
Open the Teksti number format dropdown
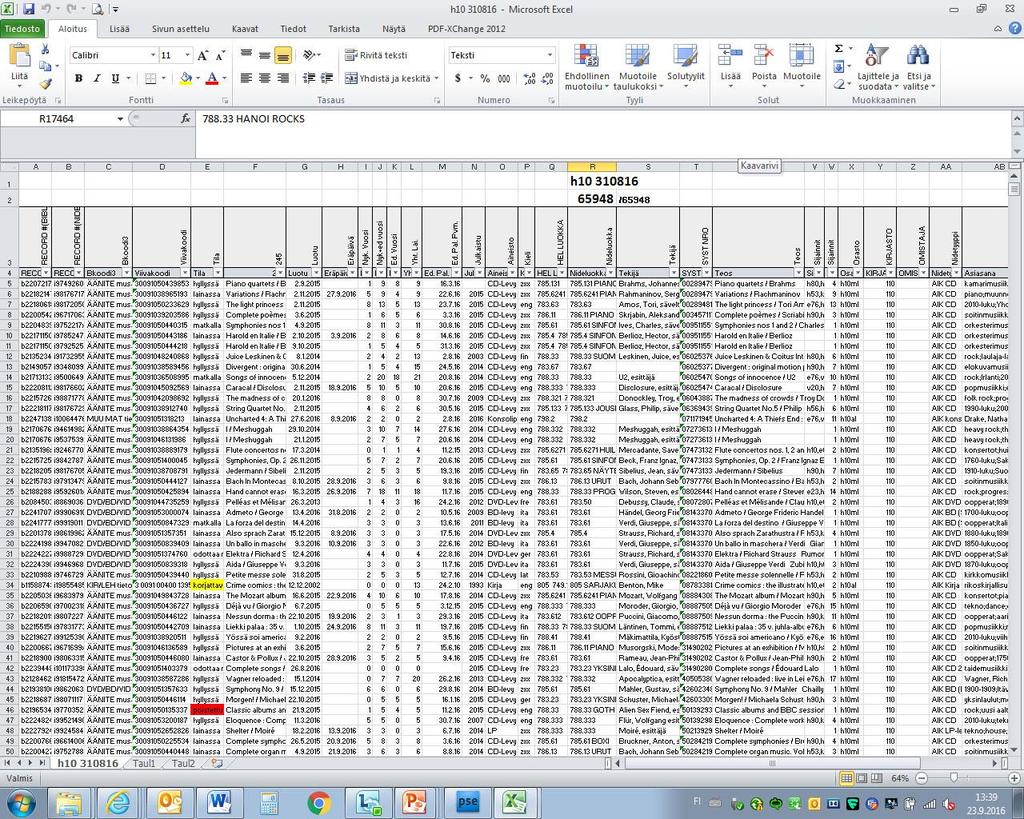coord(550,56)
